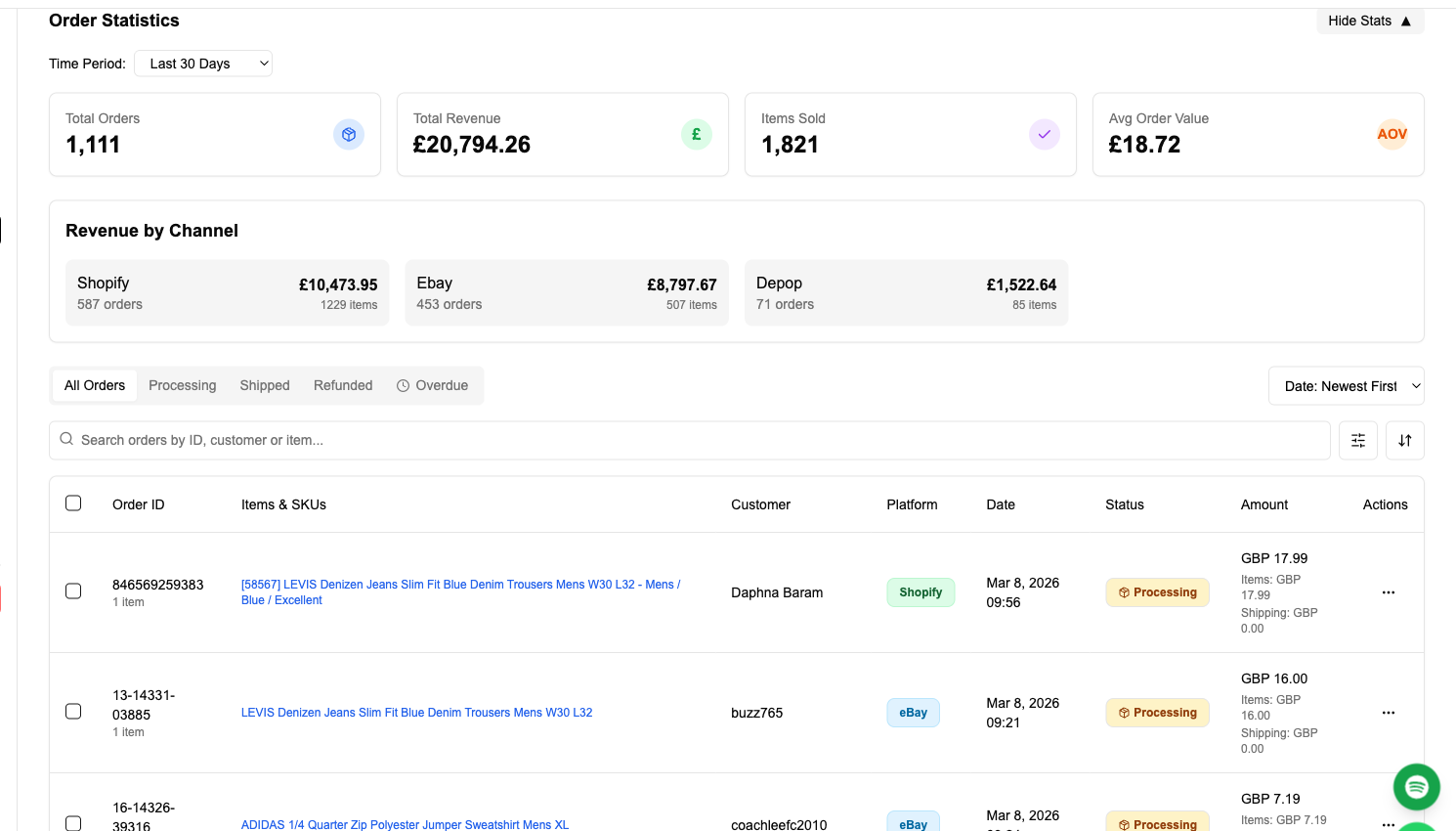Click Processing status of Daphna Baram order

(1158, 592)
